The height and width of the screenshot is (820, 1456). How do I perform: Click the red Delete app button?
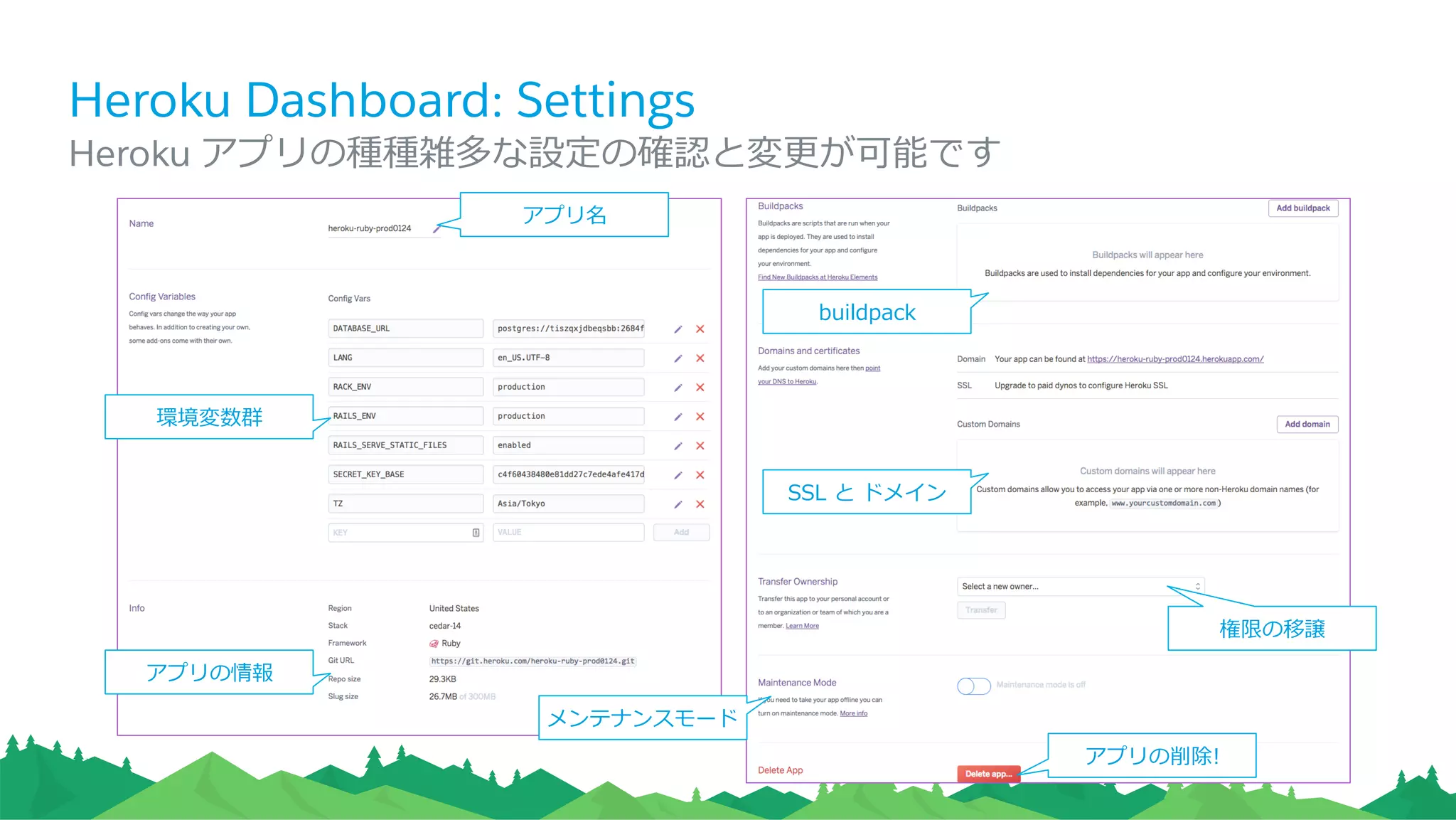pos(988,774)
